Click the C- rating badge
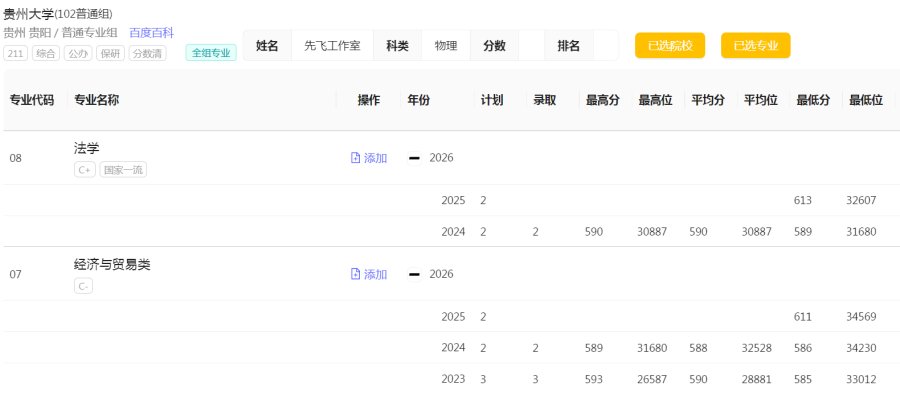Screen dimensions: 900x394 pyautogui.click(x=83, y=286)
